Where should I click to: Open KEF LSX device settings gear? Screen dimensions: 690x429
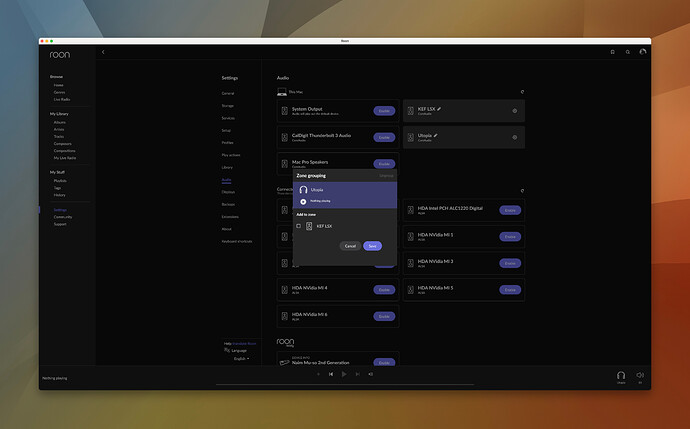point(514,111)
